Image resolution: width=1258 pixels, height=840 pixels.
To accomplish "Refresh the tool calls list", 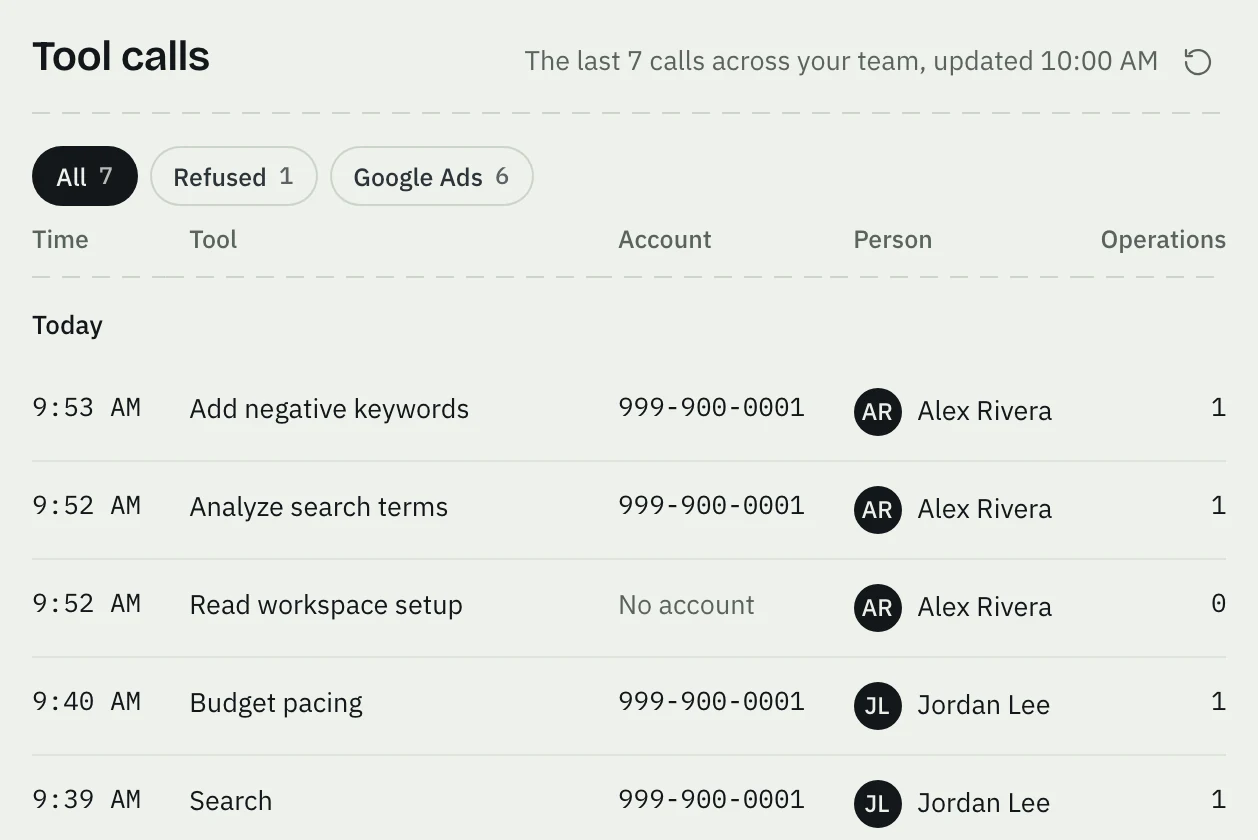I will point(1197,62).
